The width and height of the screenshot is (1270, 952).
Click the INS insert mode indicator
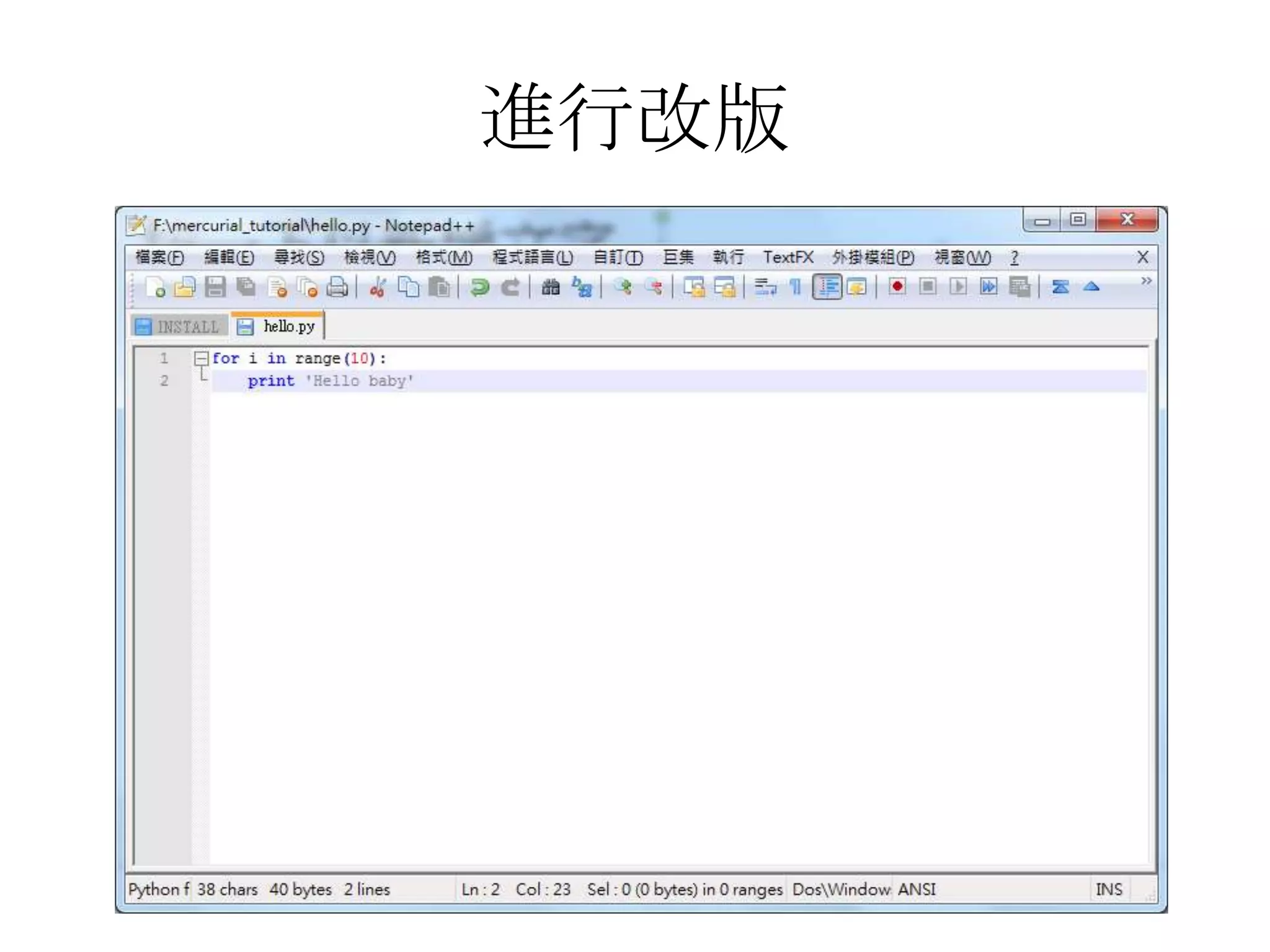tap(1109, 889)
